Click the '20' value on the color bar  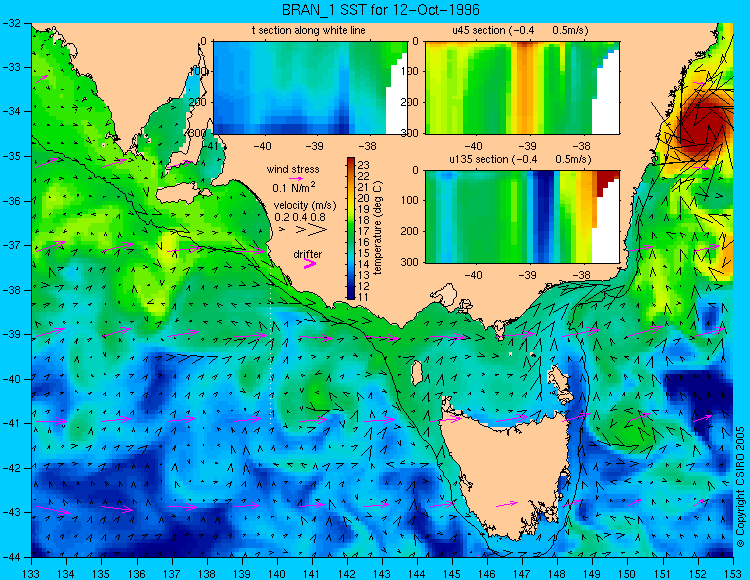coord(364,198)
